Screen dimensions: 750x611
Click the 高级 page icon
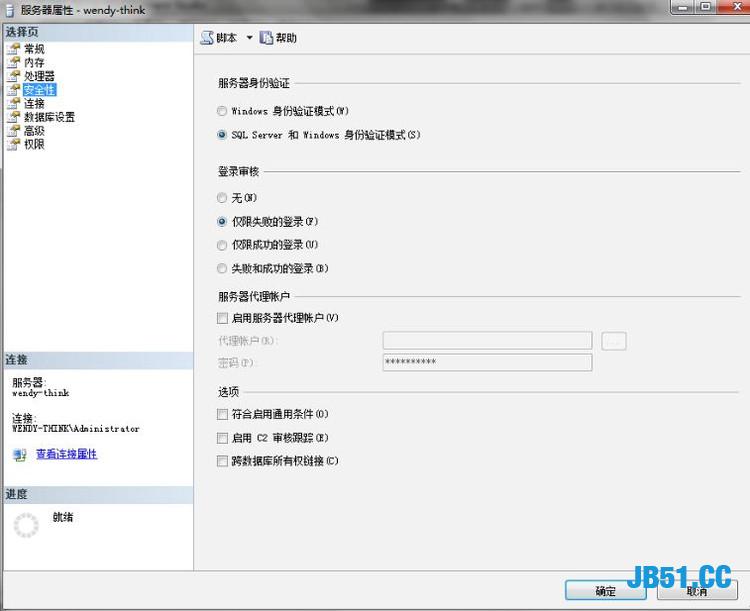(14, 130)
